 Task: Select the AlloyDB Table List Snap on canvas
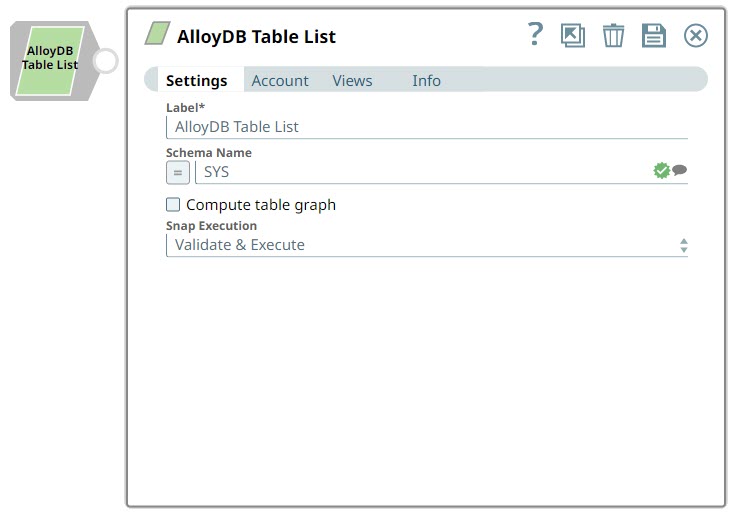click(x=50, y=58)
